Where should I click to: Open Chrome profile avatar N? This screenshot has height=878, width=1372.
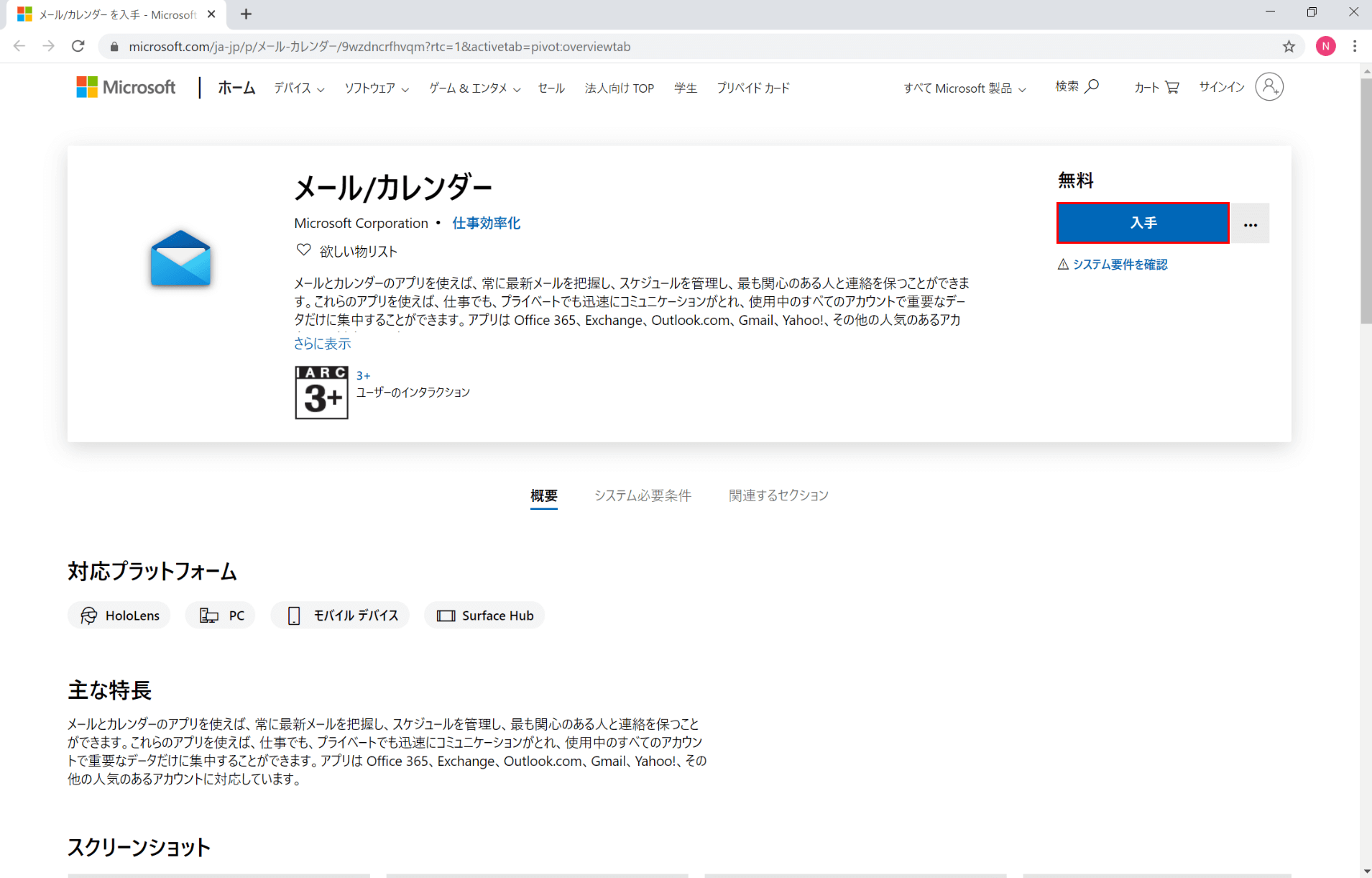(x=1325, y=46)
